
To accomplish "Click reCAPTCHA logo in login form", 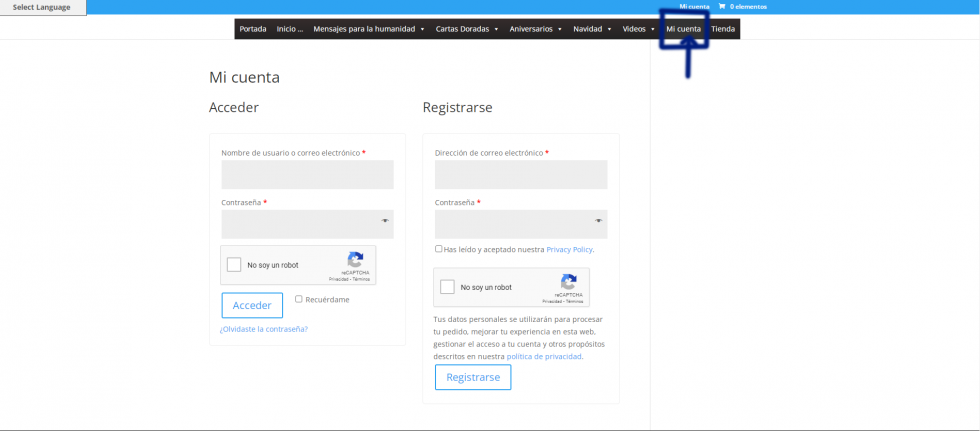I will click(355, 259).
